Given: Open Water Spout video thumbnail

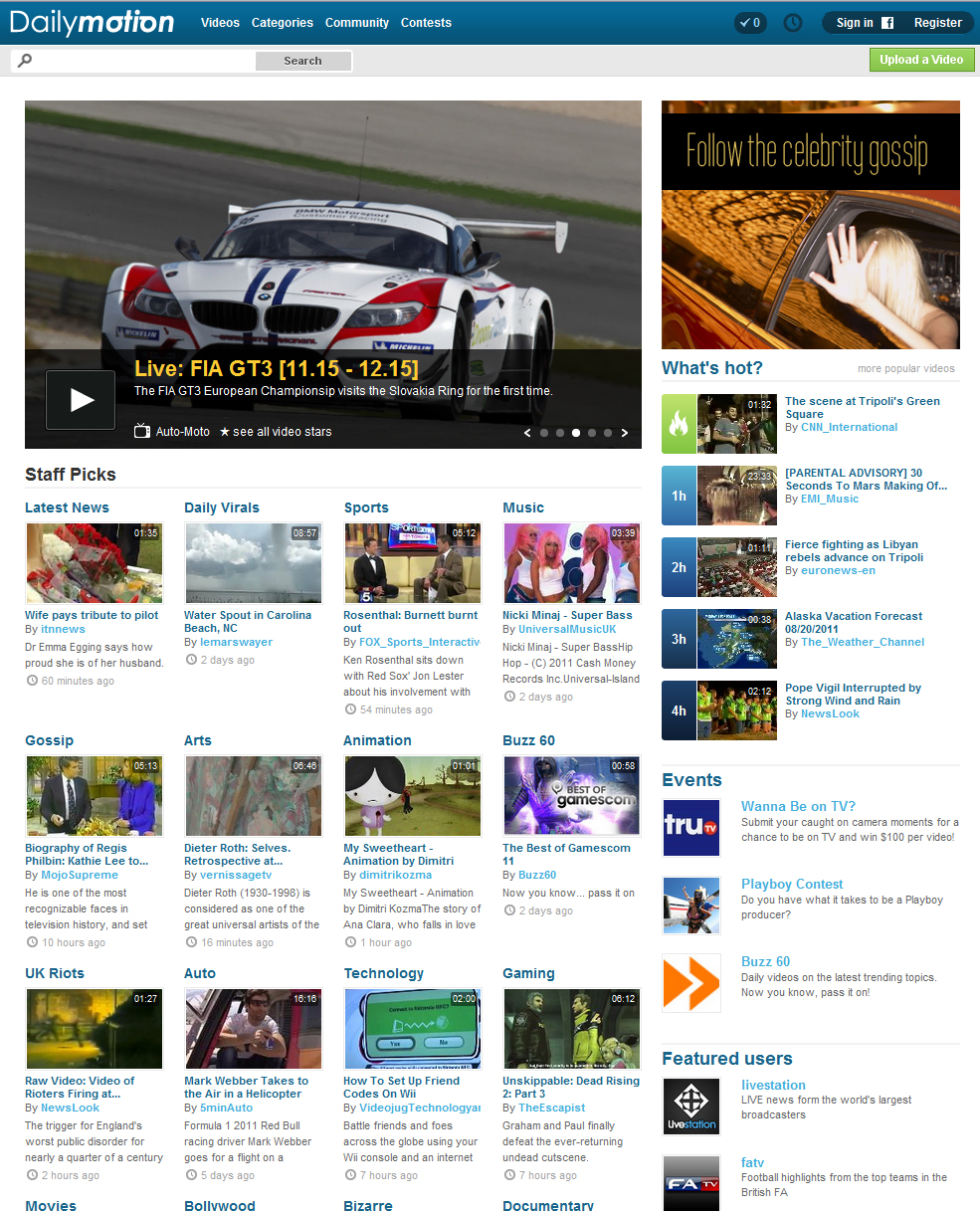Looking at the screenshot, I should tap(253, 563).
